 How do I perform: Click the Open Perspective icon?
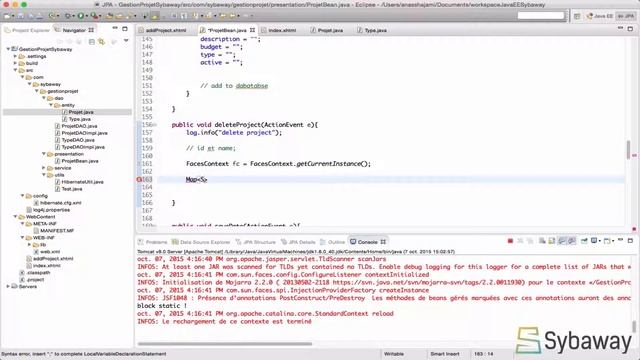tap(577, 16)
